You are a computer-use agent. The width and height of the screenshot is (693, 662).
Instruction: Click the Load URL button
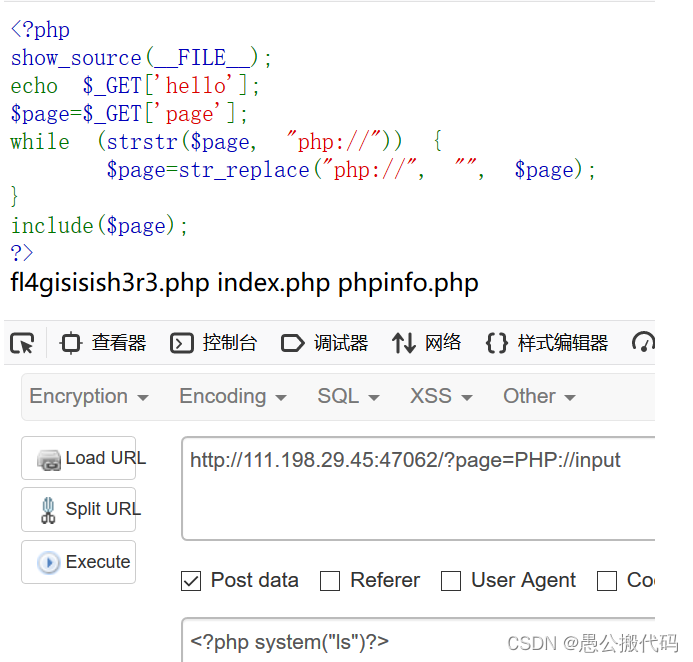pos(79,458)
